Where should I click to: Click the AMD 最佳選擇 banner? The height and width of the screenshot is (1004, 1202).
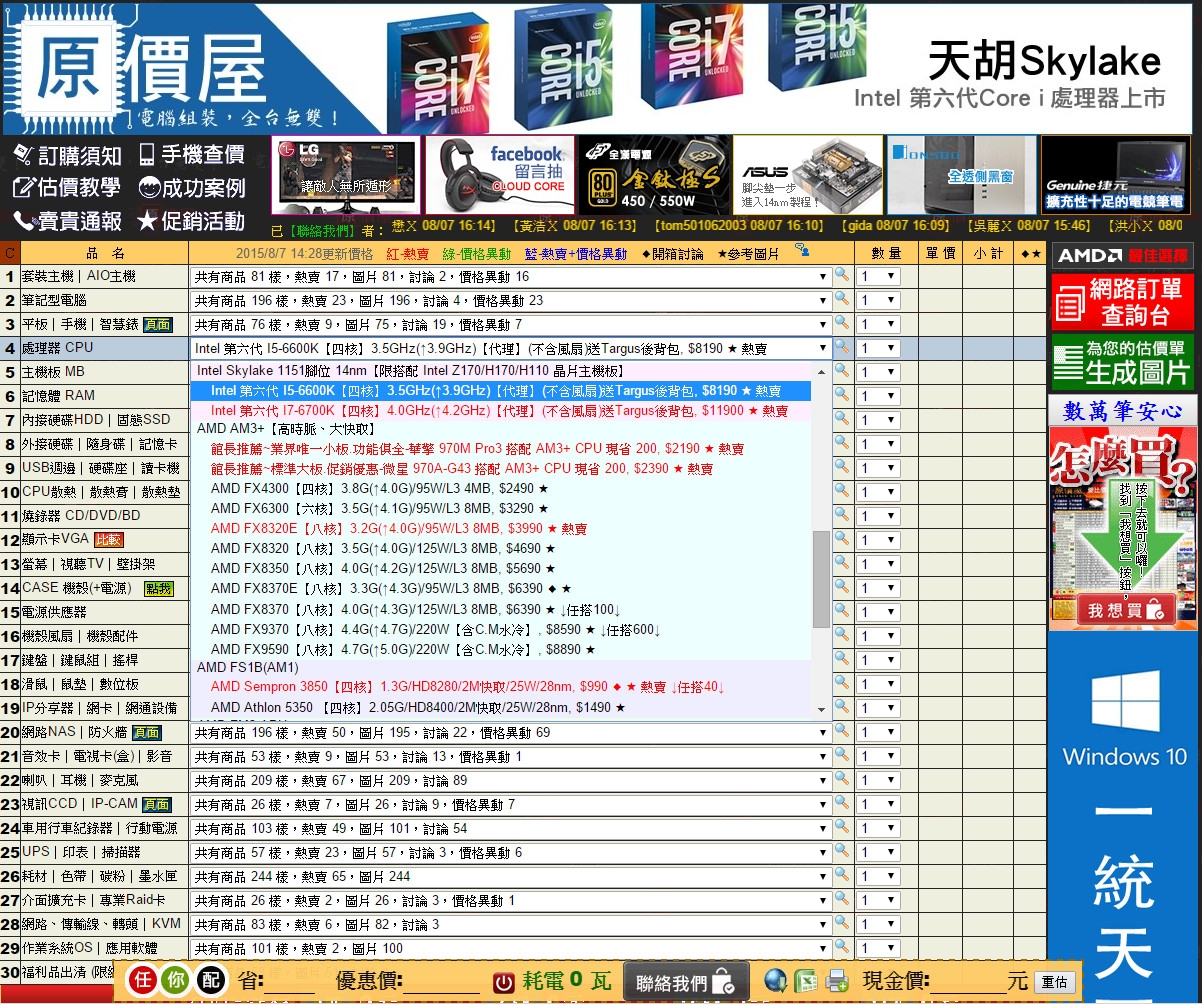tap(1122, 255)
